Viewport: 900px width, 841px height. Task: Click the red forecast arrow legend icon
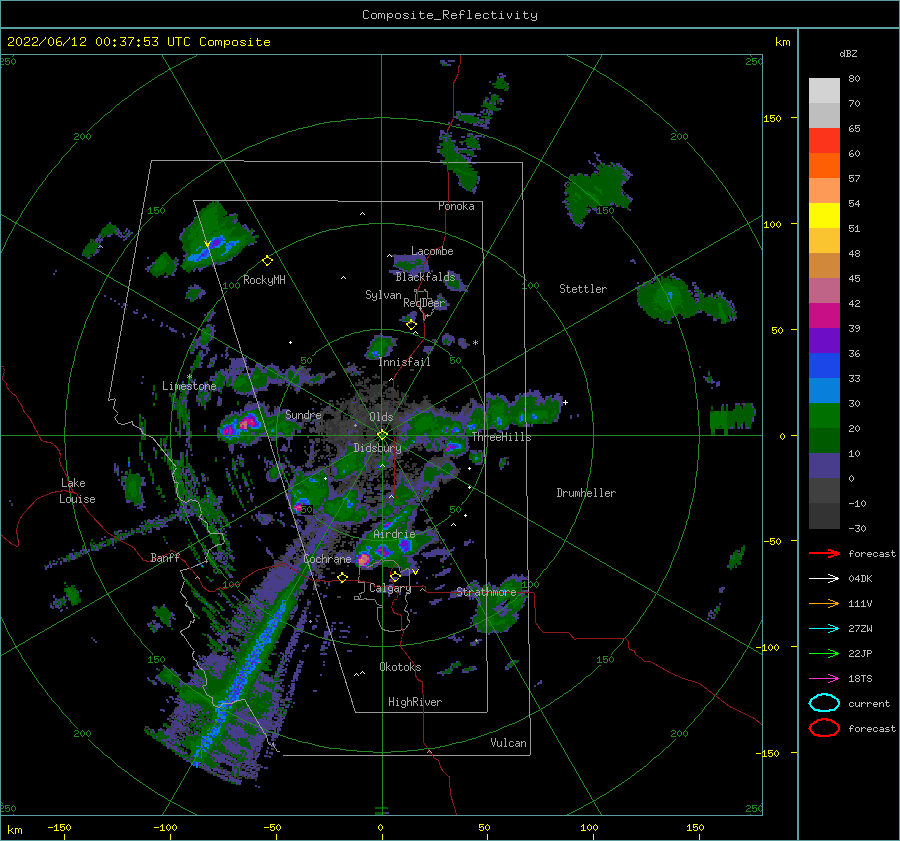[824, 553]
